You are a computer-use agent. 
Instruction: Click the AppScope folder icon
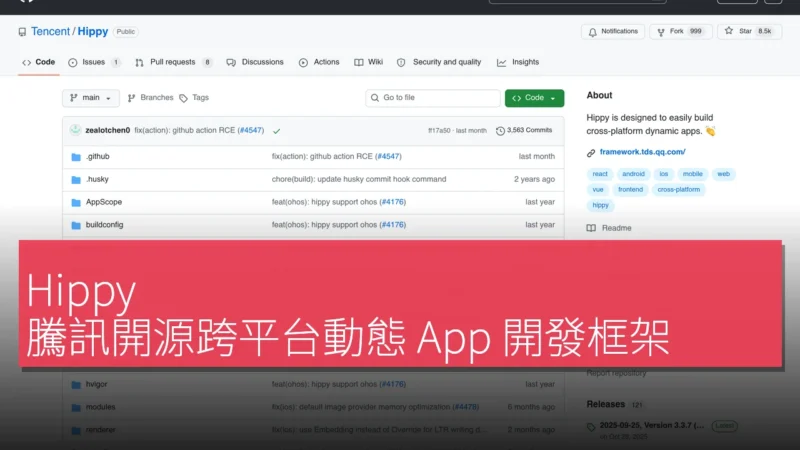pos(76,203)
